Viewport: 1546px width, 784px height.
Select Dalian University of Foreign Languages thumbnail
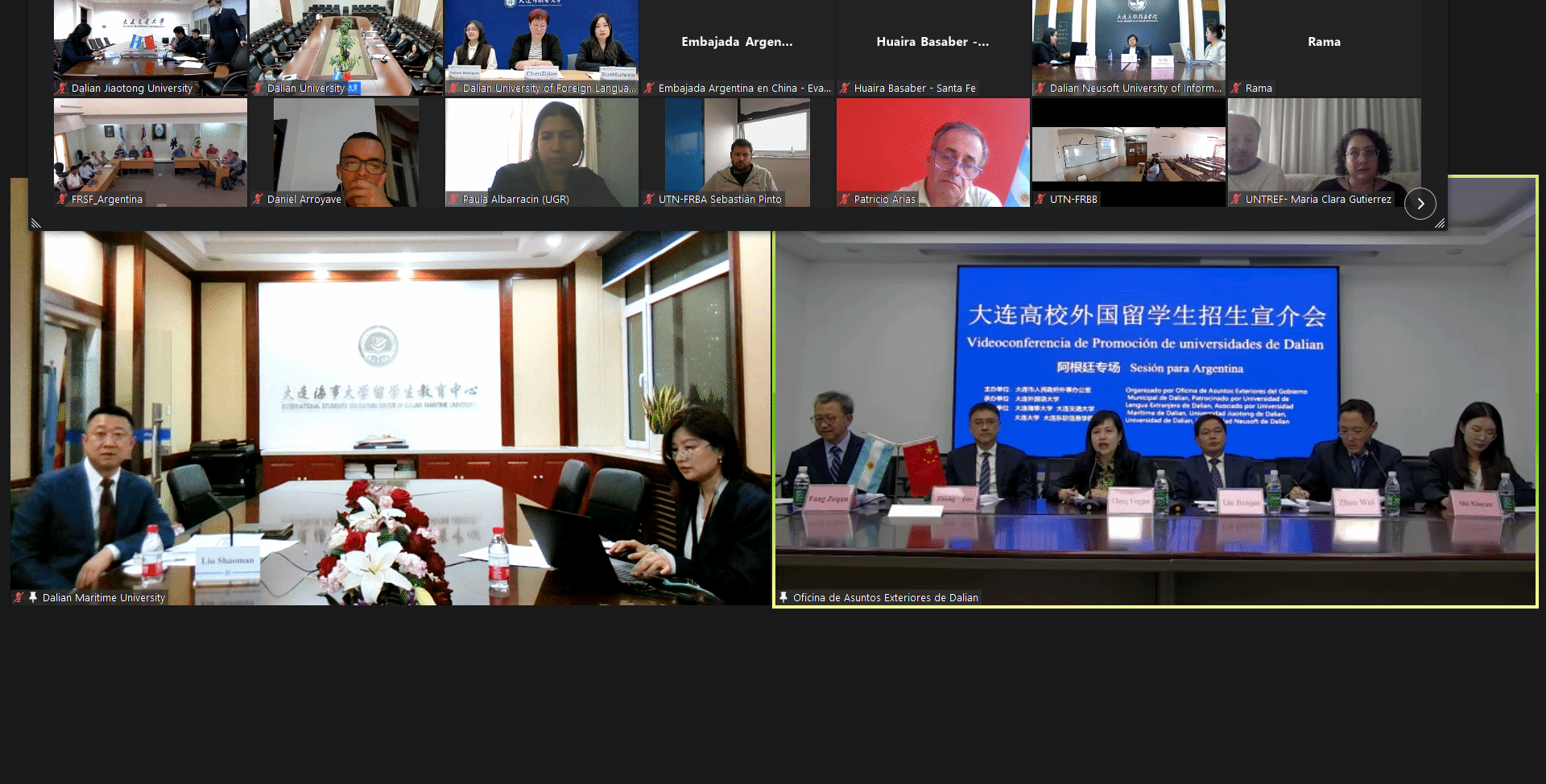(x=541, y=44)
